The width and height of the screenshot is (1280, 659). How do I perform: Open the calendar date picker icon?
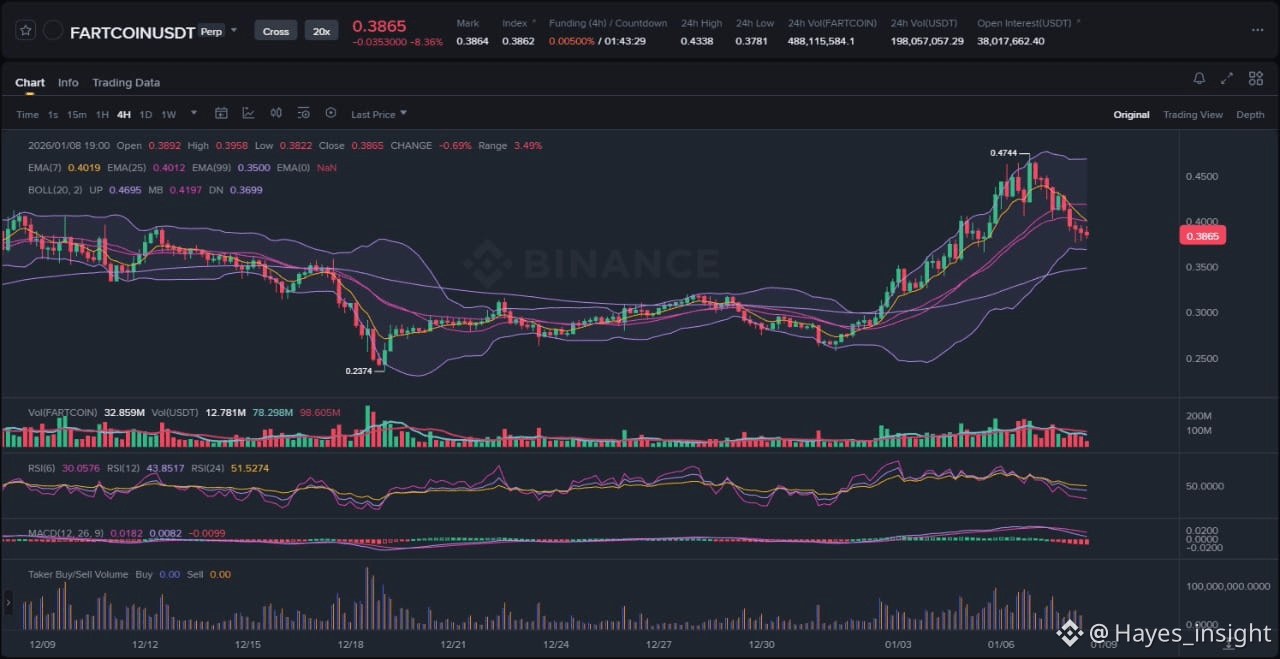[x=221, y=114]
